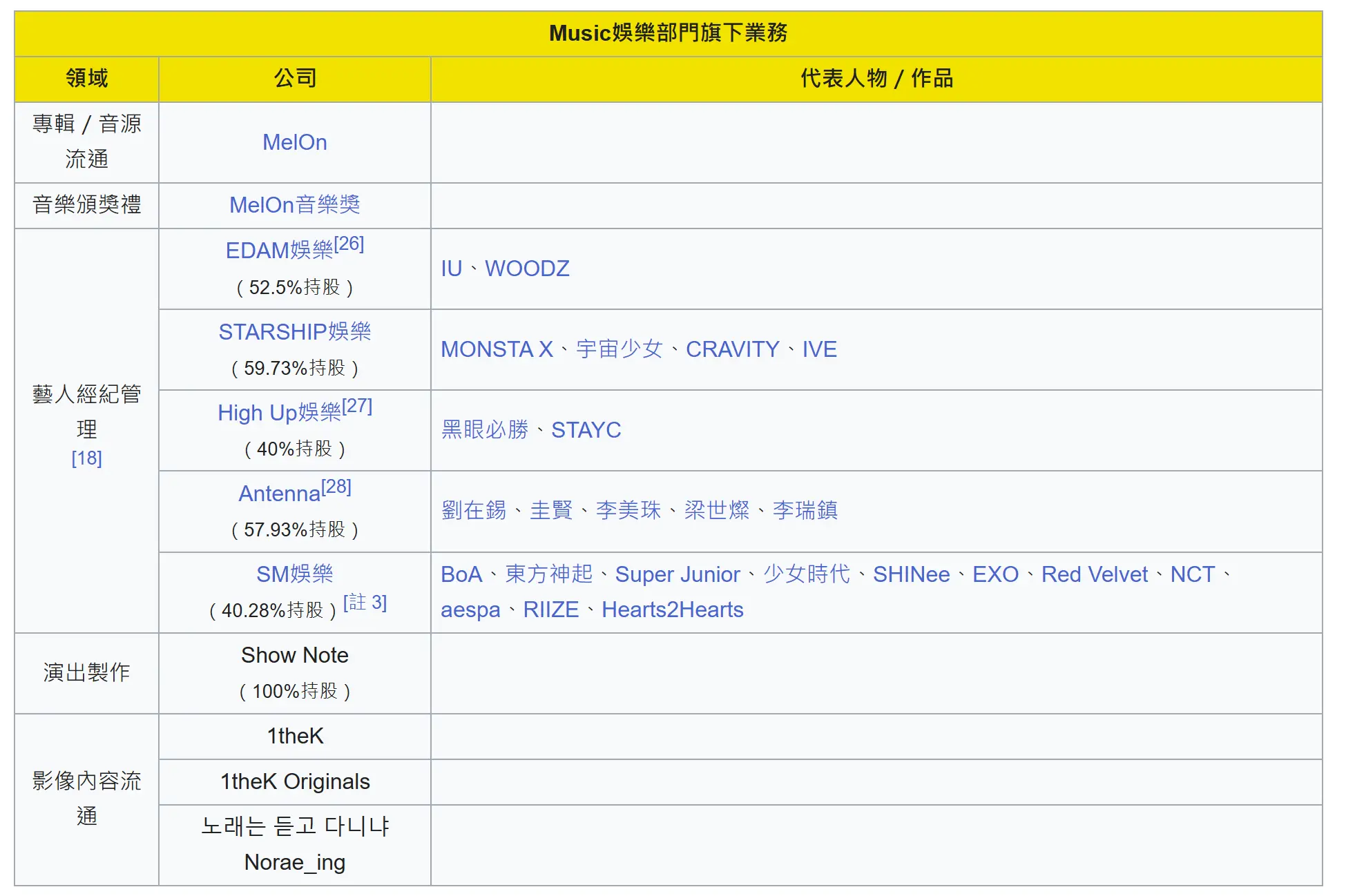Open the 黑眼必勝 link
This screenshot has width=1355, height=896.
485,430
